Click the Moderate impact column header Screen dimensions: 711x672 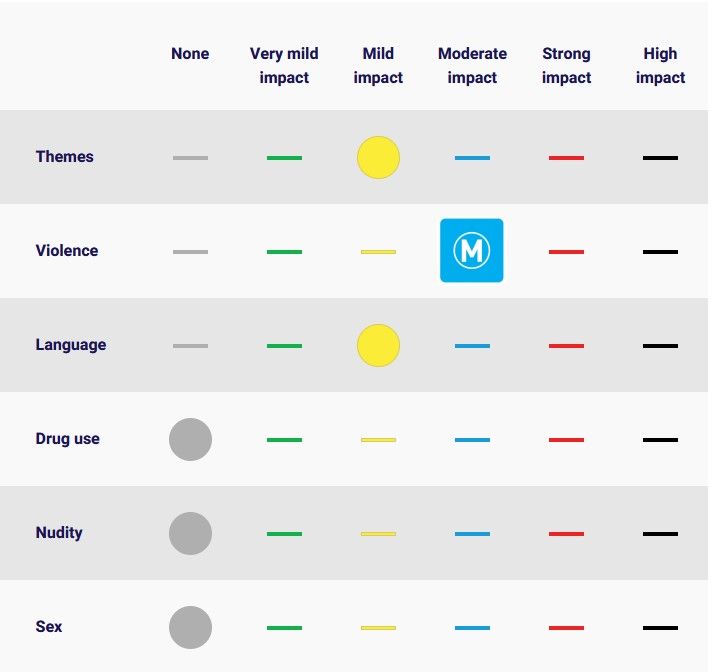[472, 65]
